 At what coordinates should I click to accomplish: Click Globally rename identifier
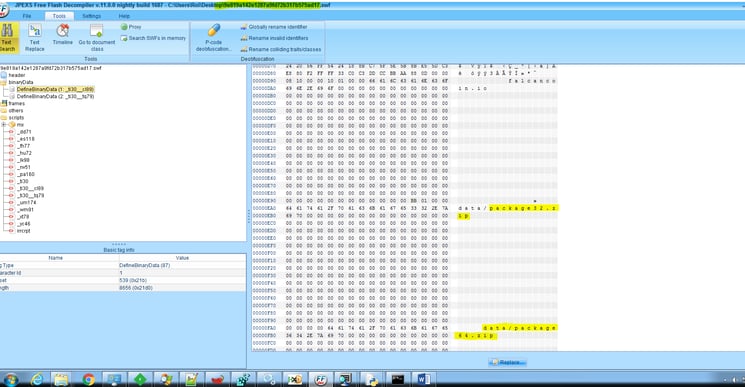274,27
